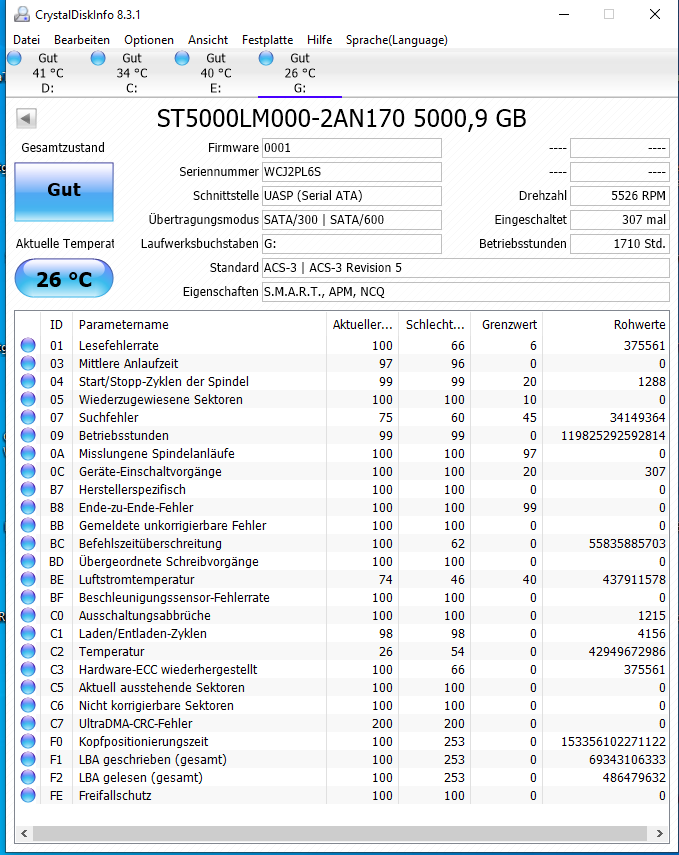The width and height of the screenshot is (679, 855).
Task: Click status orb for Wiederzugewiesene Sektoren
Action: (x=28, y=399)
